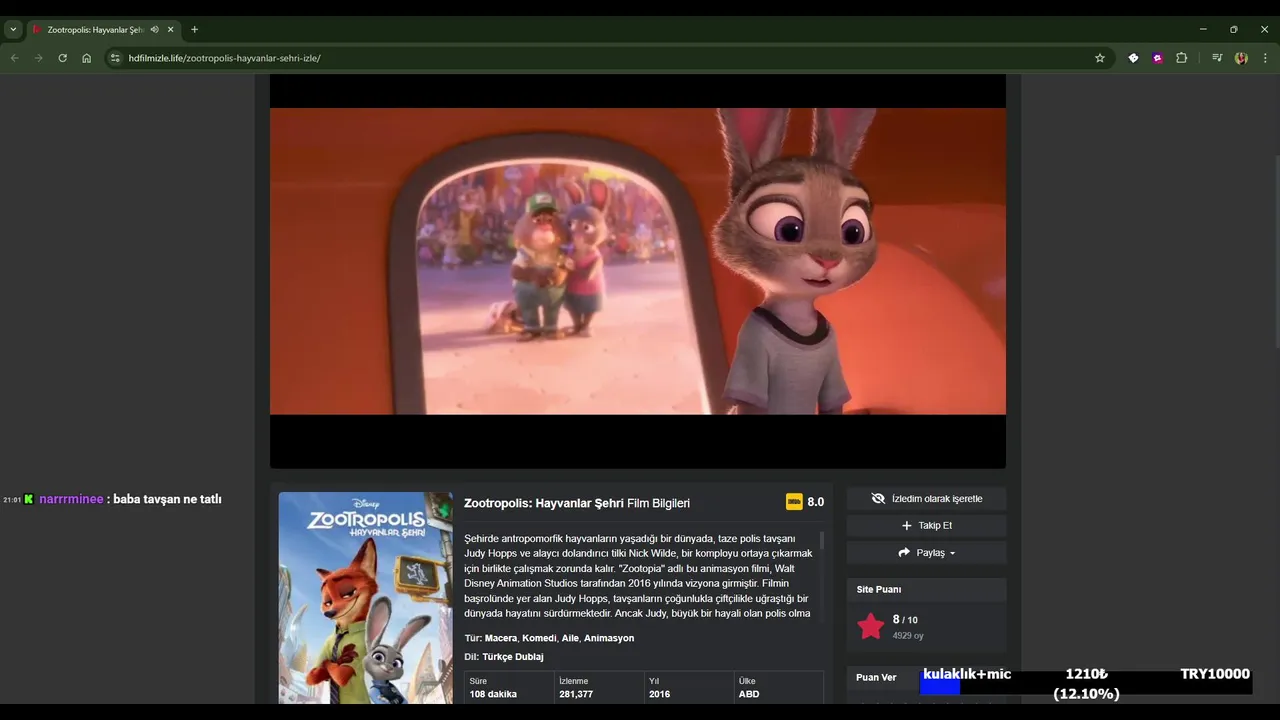
Task: Open the Animasyon genre link
Action: (x=609, y=638)
